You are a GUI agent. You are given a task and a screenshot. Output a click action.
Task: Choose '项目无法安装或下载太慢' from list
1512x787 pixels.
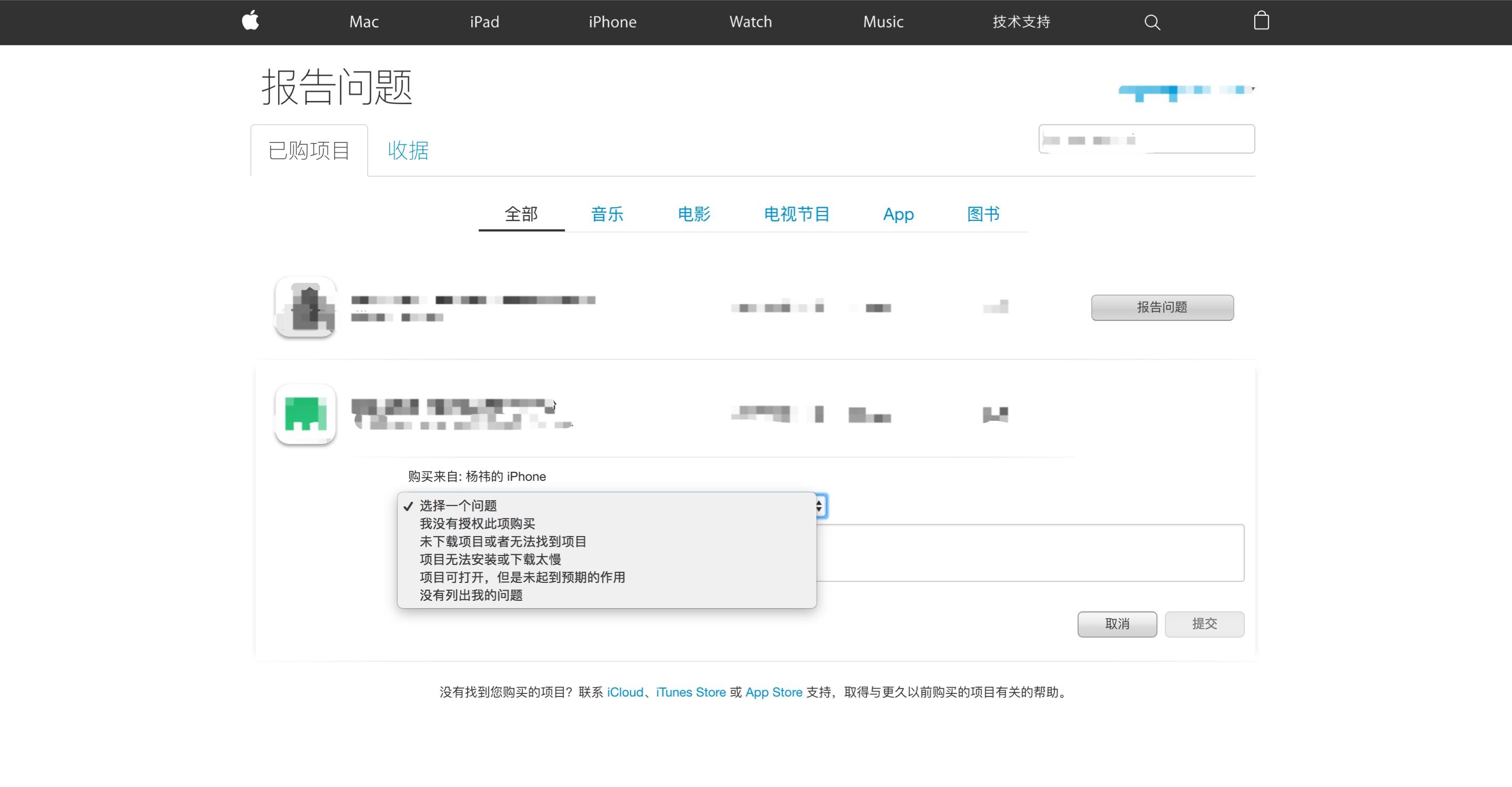point(490,559)
